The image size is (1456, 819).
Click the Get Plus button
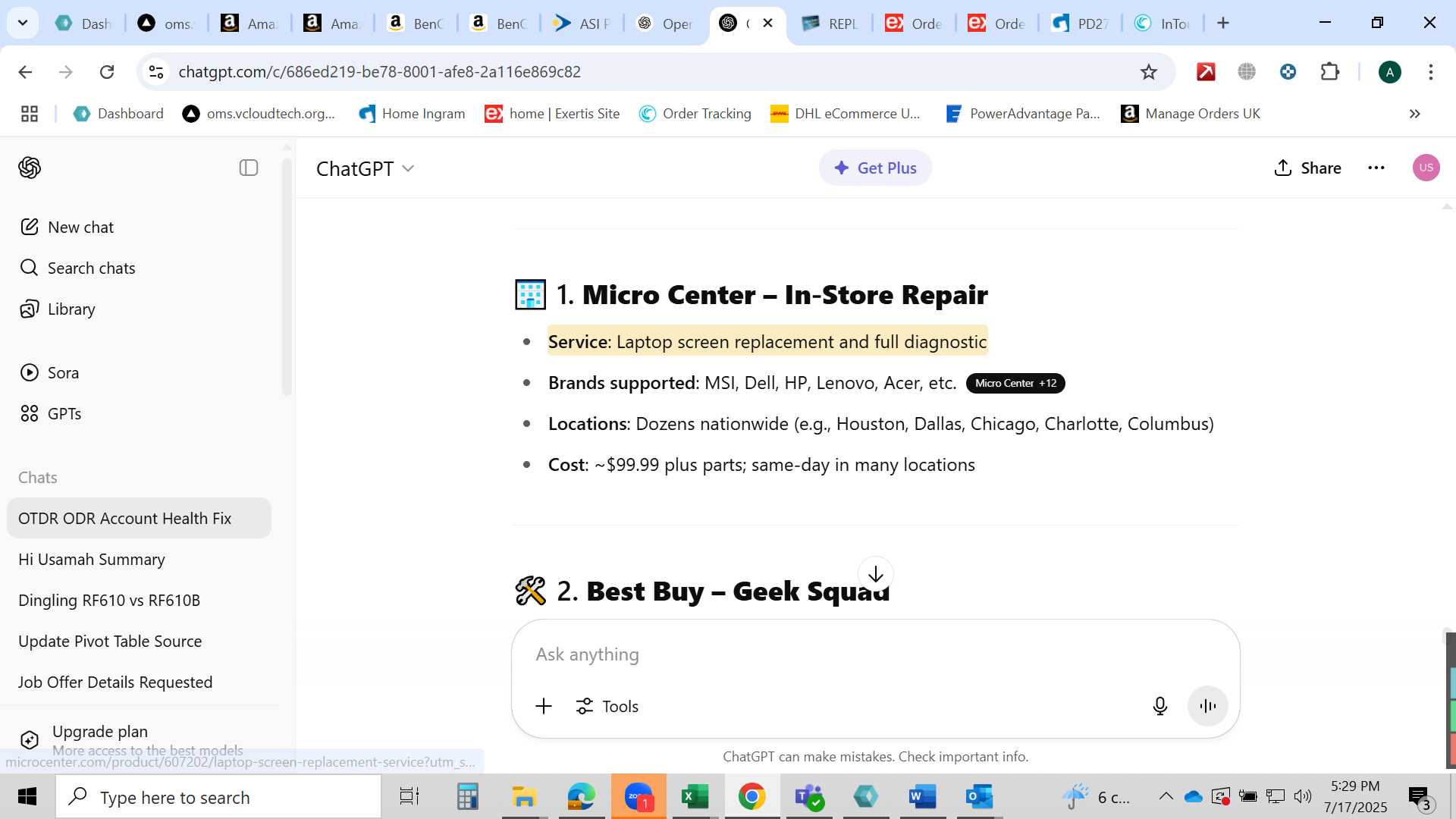pos(875,168)
